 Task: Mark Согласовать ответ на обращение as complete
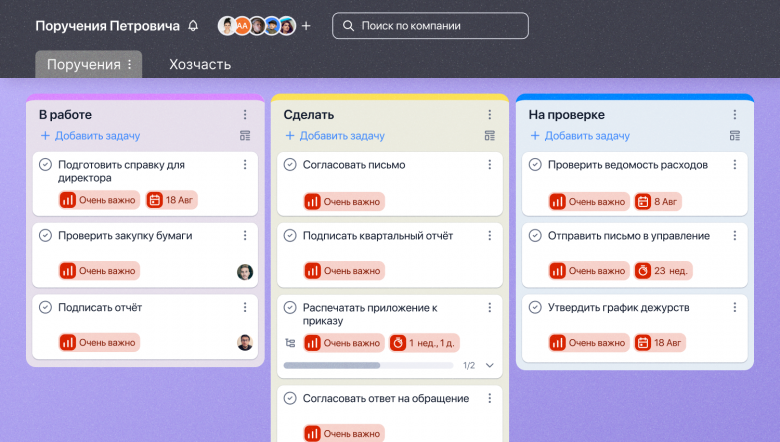[290, 398]
